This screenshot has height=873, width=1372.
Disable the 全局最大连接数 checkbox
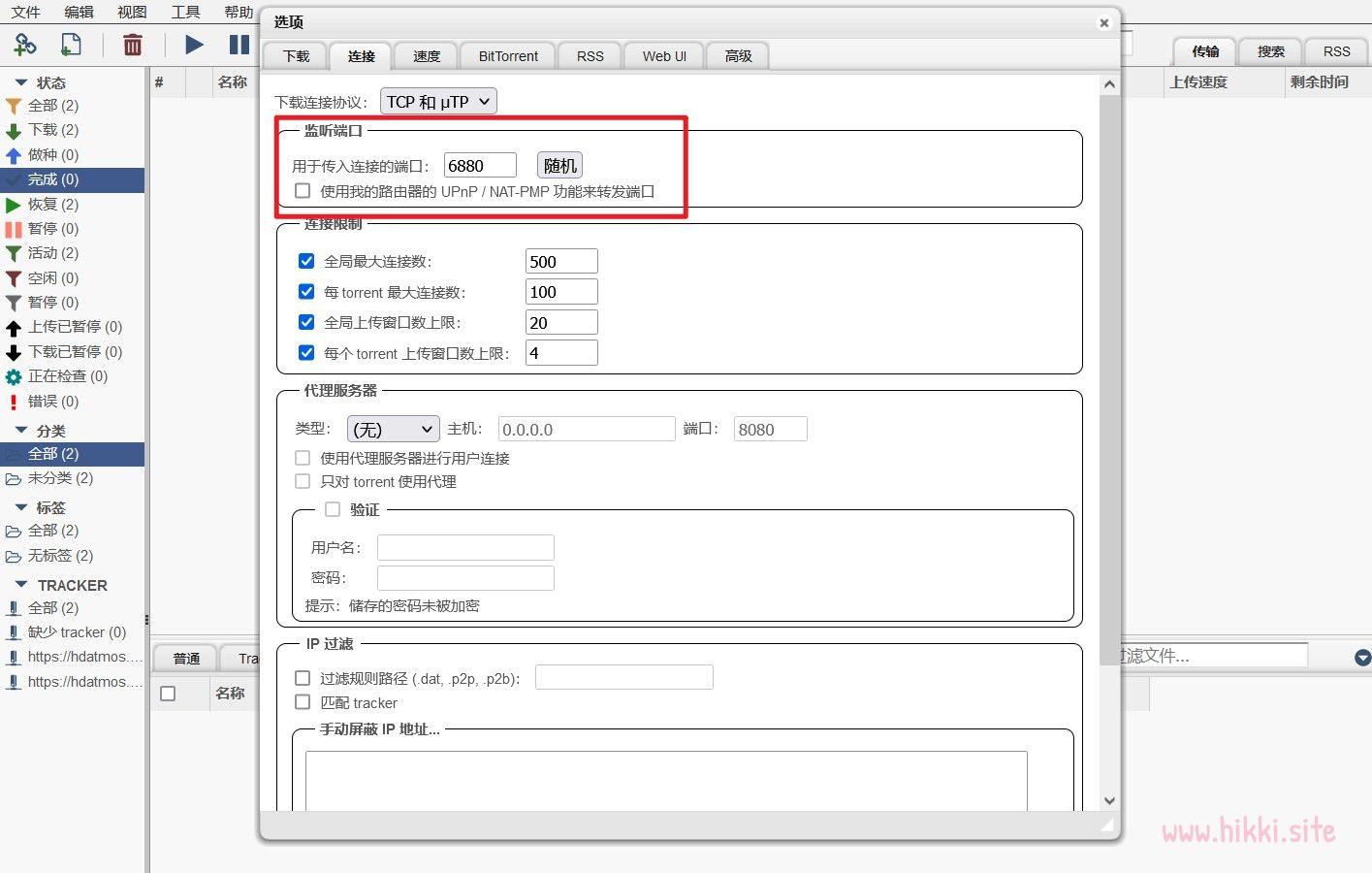pos(306,261)
